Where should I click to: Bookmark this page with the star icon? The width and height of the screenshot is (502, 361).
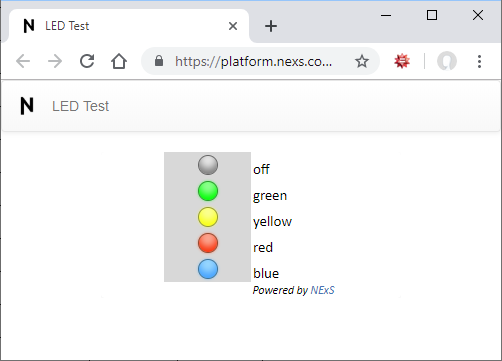[362, 61]
